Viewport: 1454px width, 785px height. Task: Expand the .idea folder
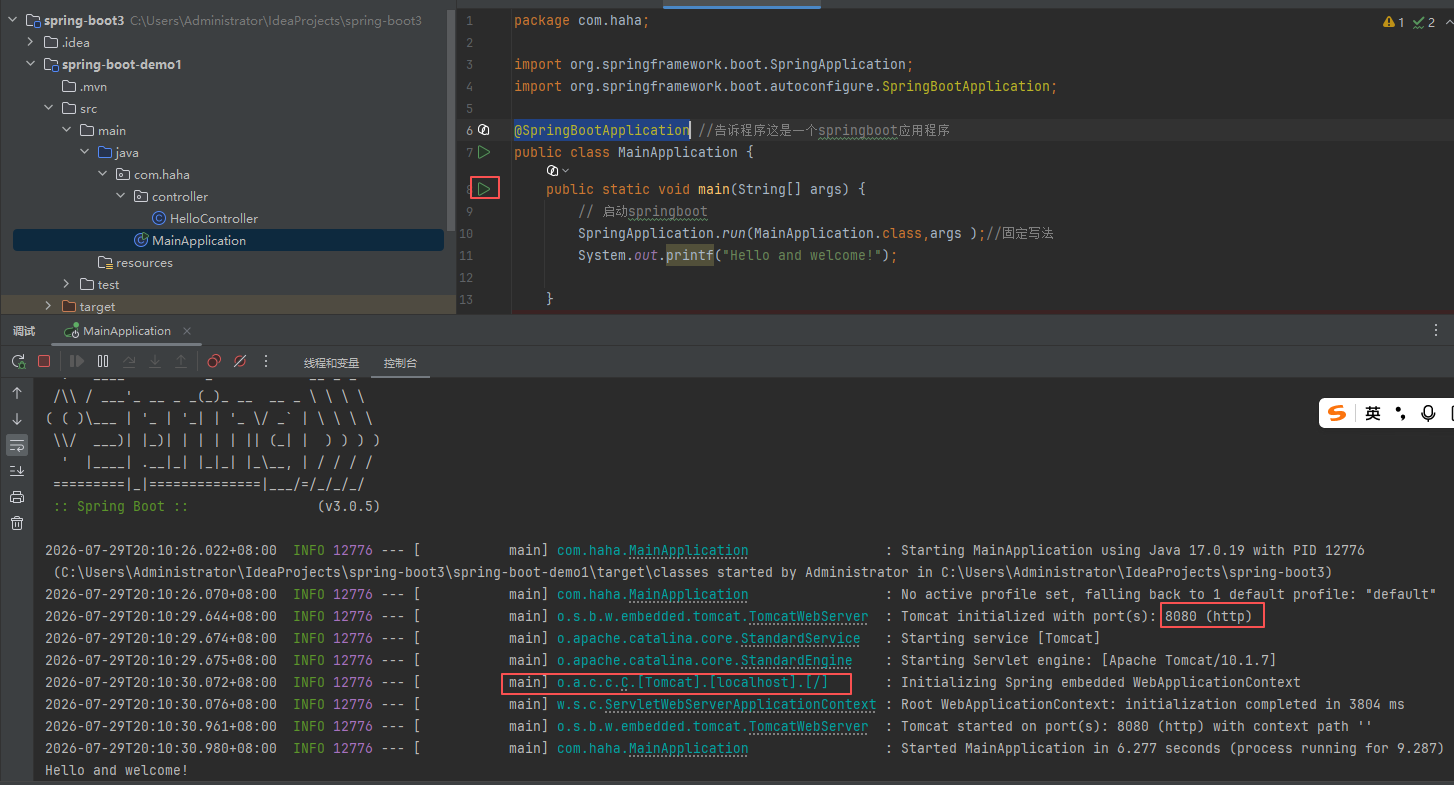coord(32,42)
